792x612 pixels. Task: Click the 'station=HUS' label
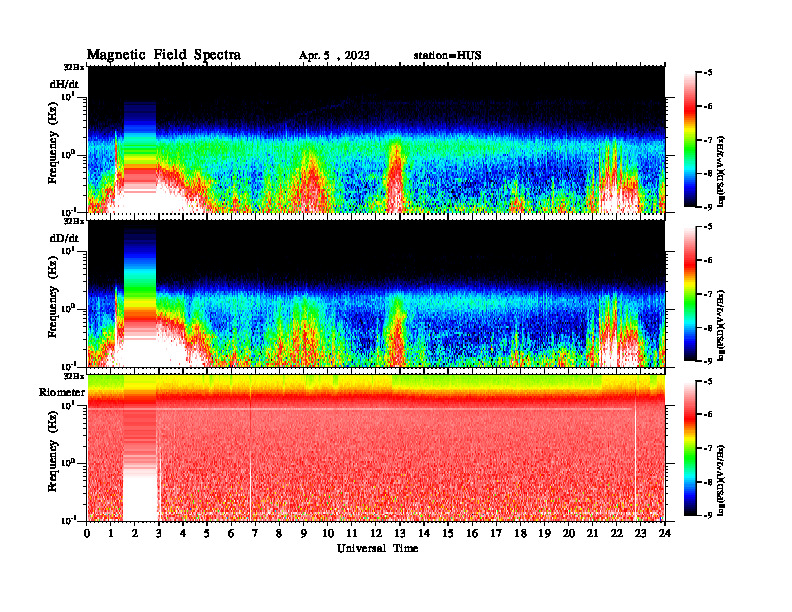tap(447, 56)
